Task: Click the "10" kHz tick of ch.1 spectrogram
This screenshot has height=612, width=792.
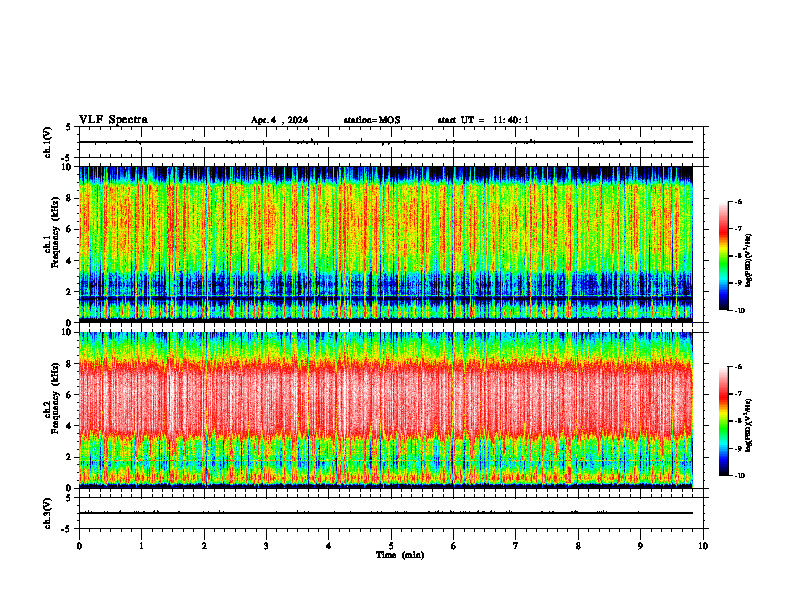Action: 69,167
